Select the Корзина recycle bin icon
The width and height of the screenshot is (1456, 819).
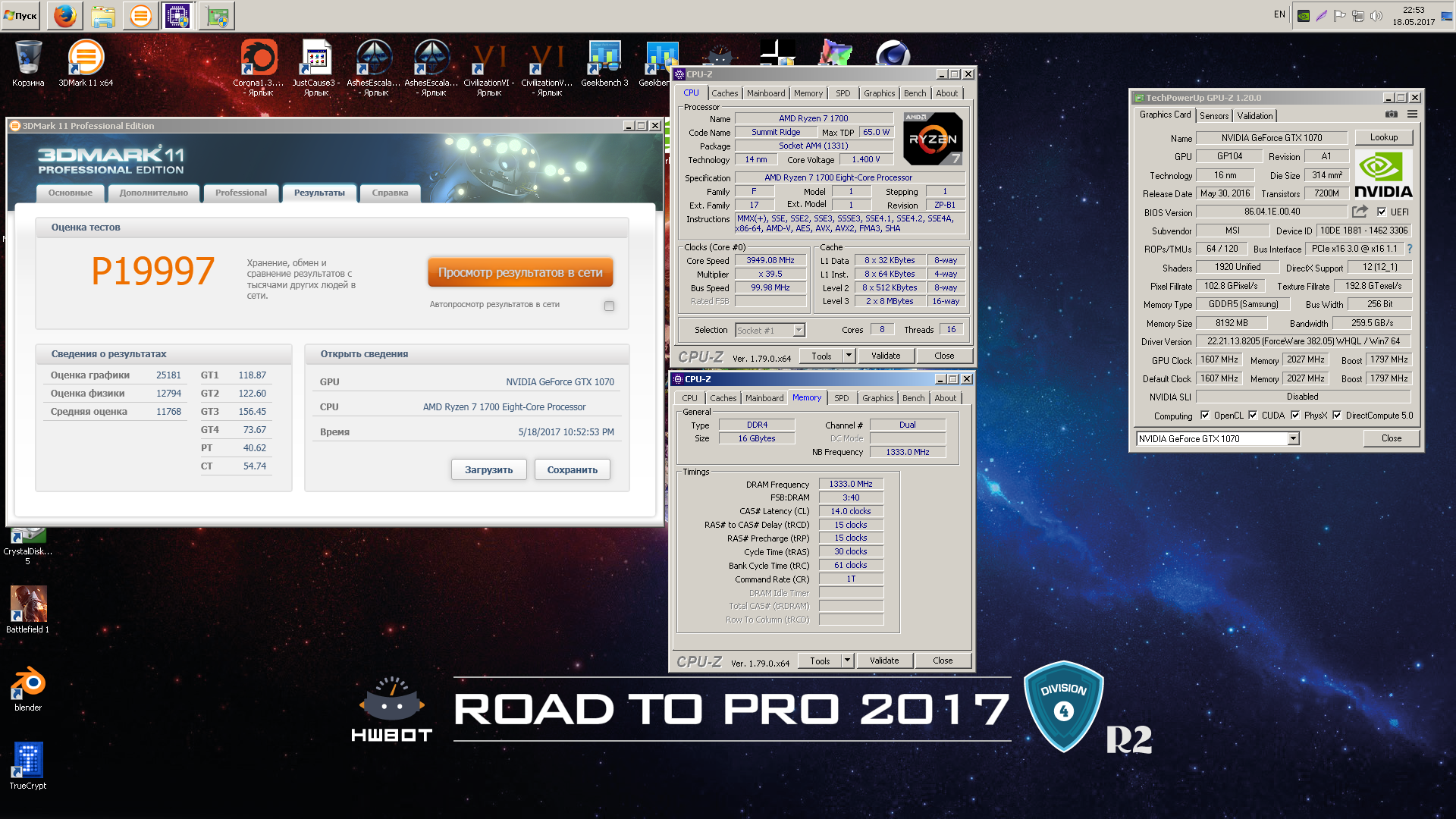coord(28,63)
